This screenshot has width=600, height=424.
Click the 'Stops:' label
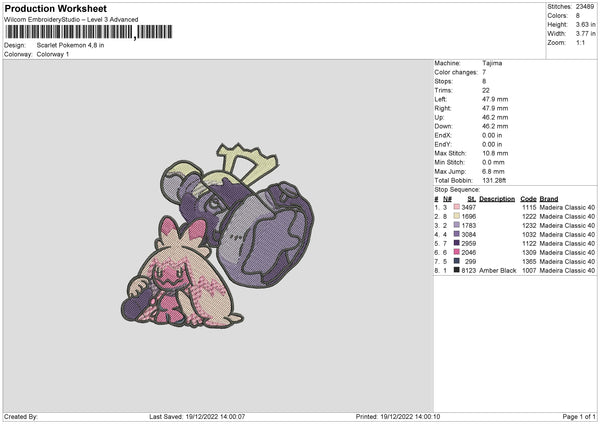coord(443,81)
